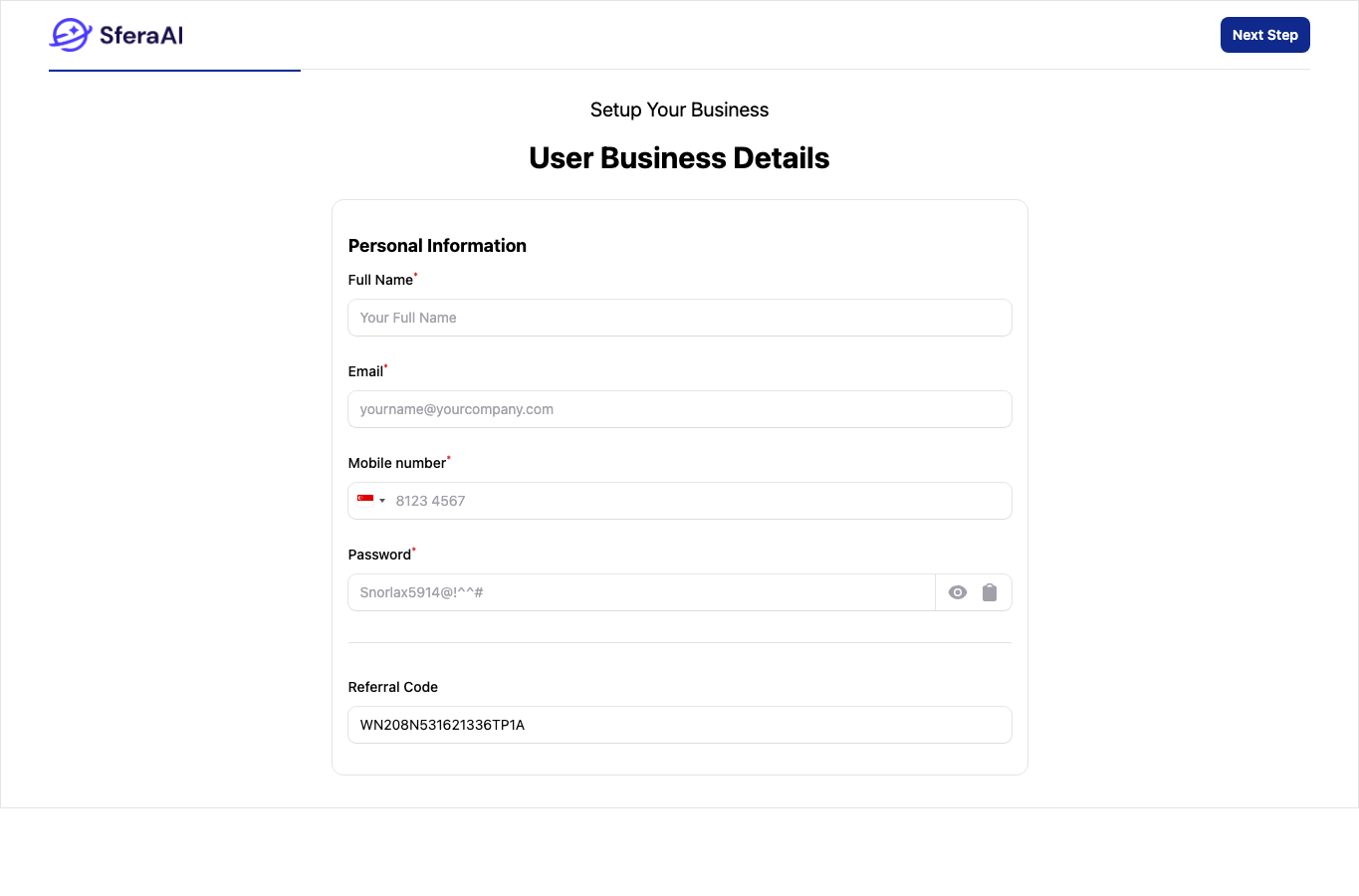Click the Password field label
Screen dimensions: 1359x896
pyautogui.click(x=379, y=555)
